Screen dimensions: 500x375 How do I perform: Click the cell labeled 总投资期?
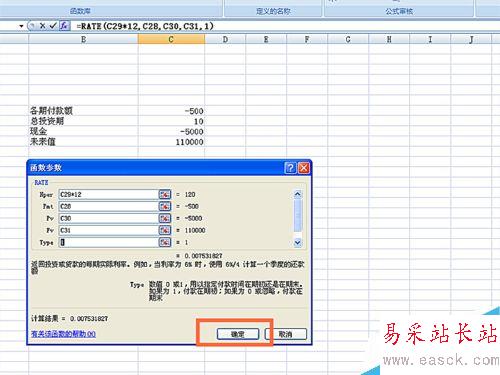[83, 121]
